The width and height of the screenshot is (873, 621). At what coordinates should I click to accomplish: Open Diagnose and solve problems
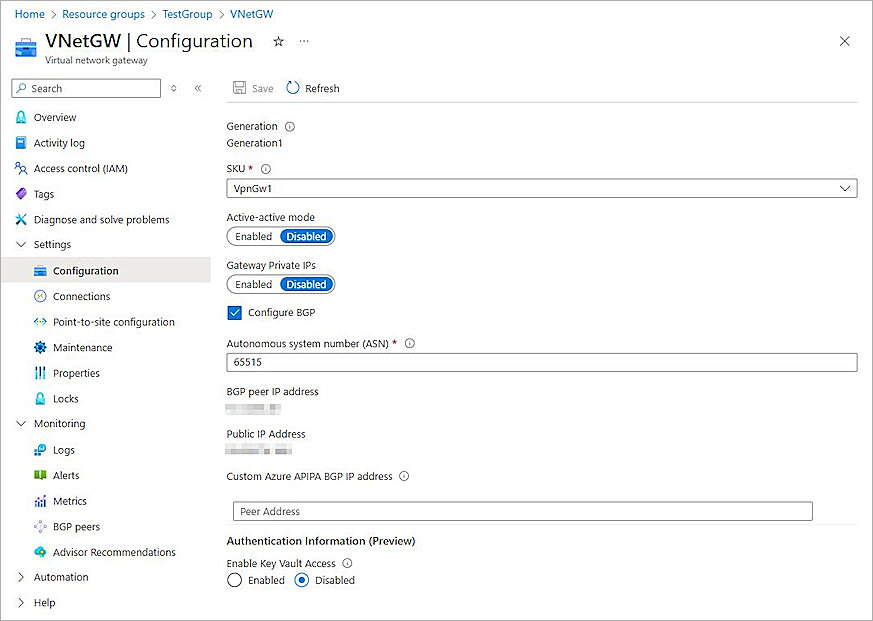click(101, 219)
